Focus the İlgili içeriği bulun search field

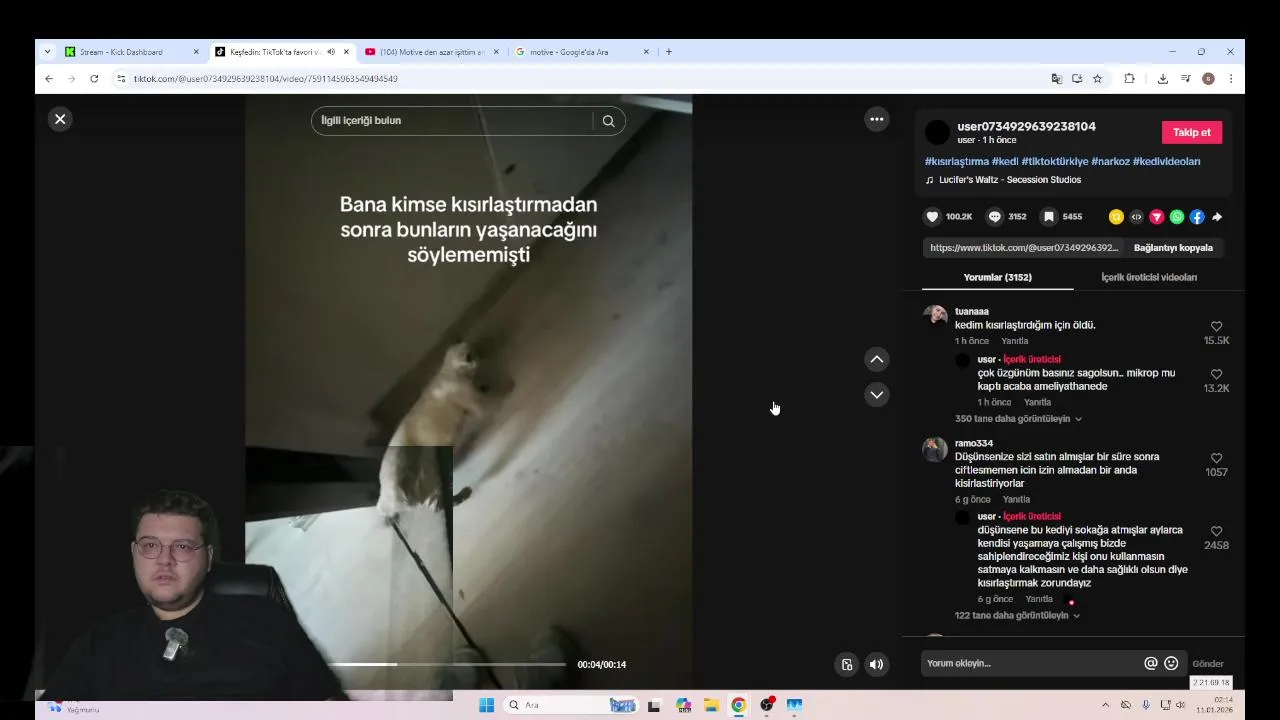pos(452,121)
